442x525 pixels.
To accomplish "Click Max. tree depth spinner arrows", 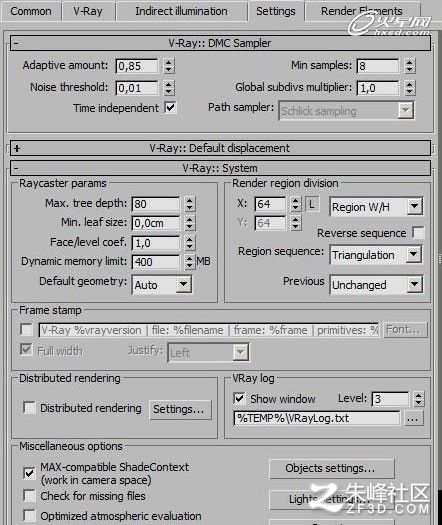I will click(190, 204).
